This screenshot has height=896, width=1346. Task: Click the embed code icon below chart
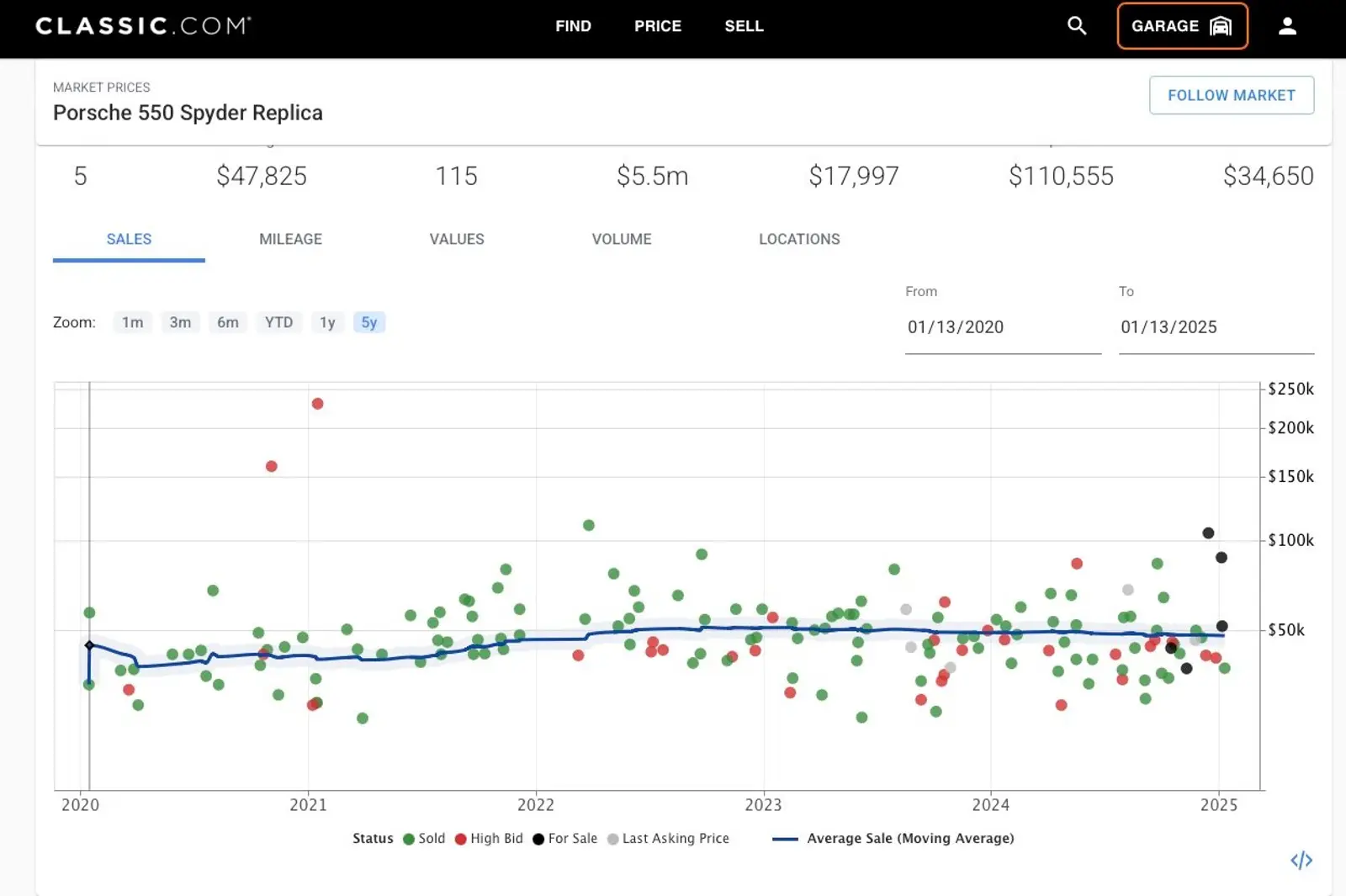[x=1301, y=860]
